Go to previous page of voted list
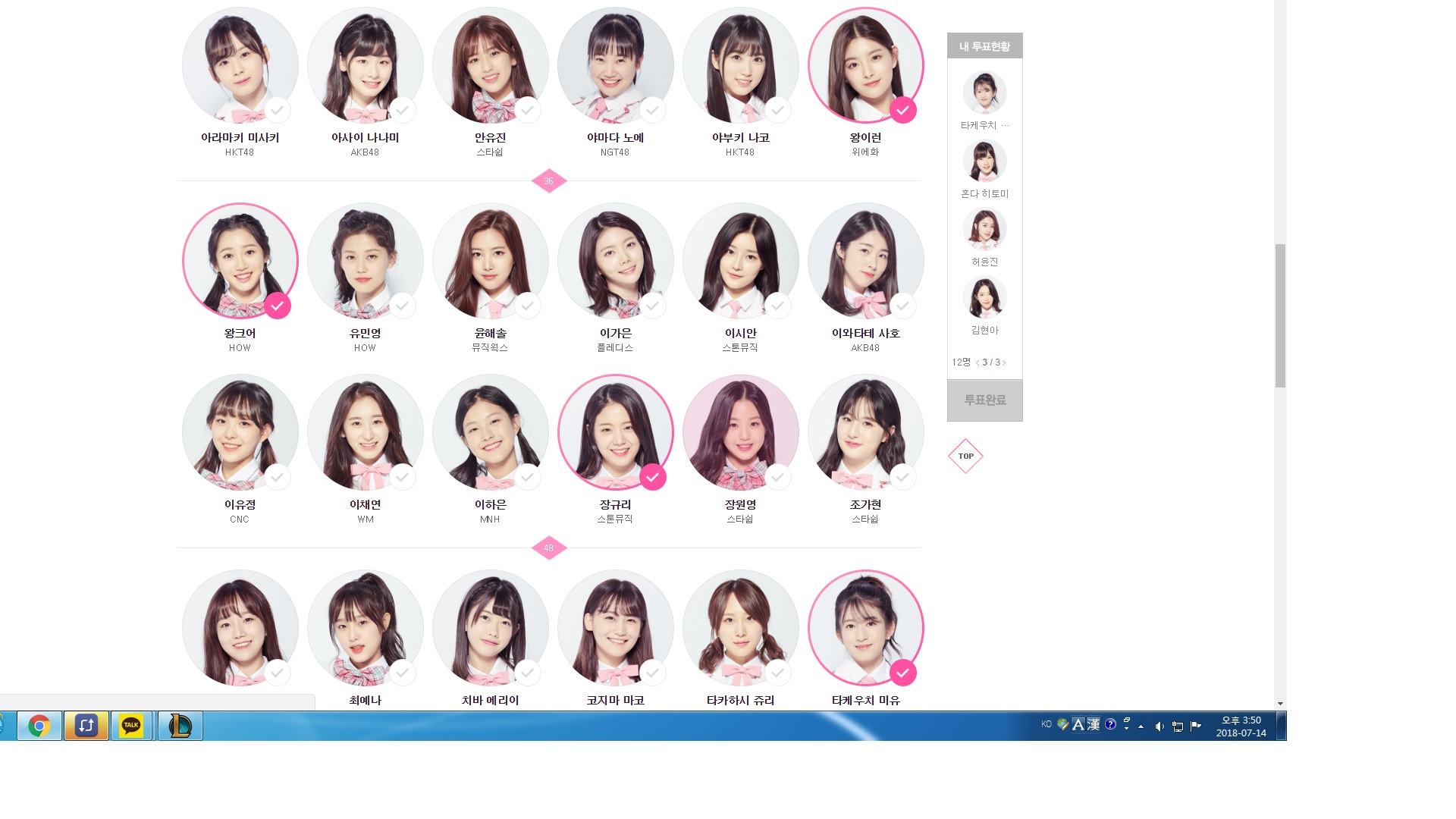The height and width of the screenshot is (819, 1456). (x=977, y=362)
